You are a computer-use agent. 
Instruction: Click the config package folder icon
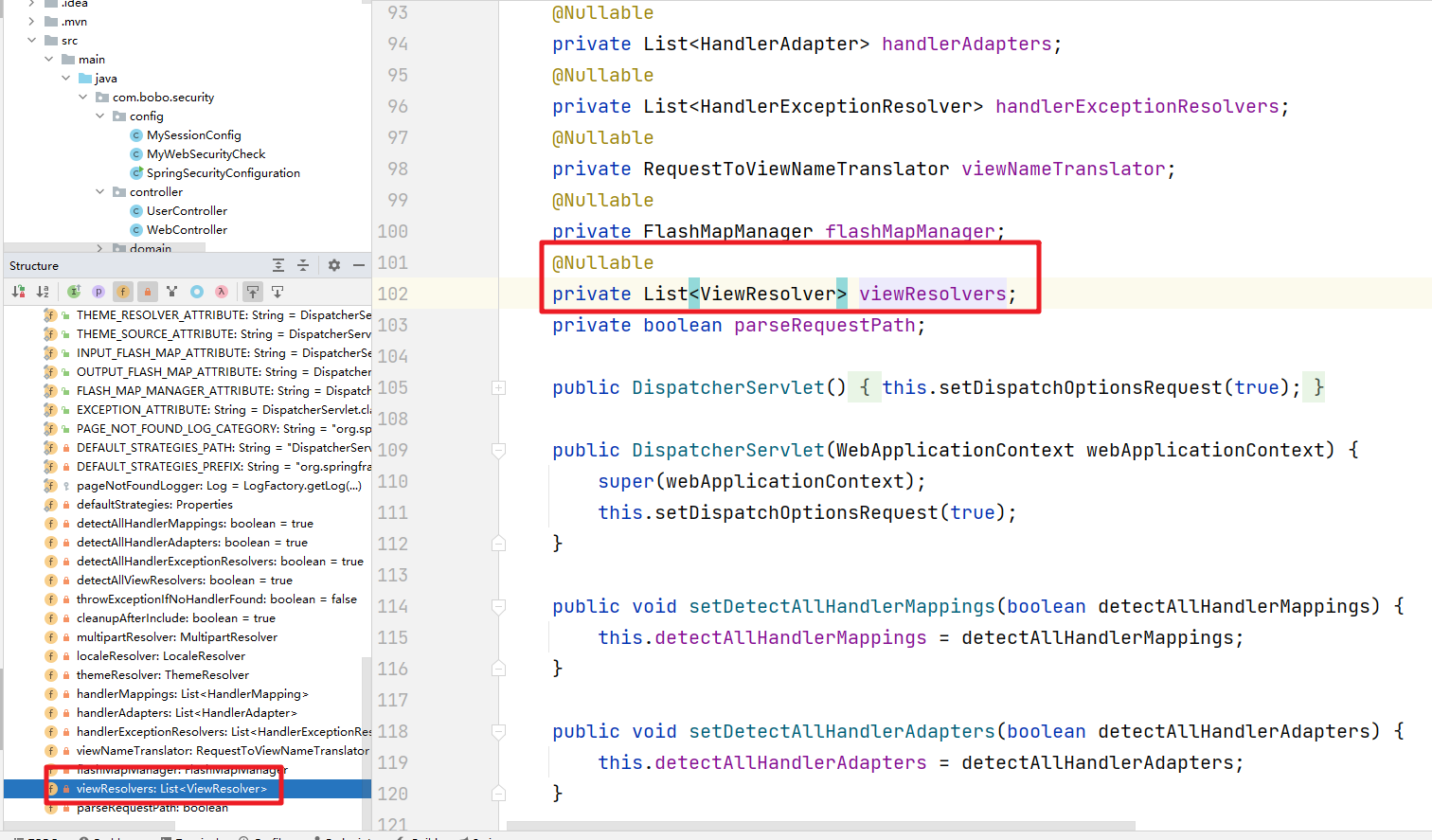119,116
